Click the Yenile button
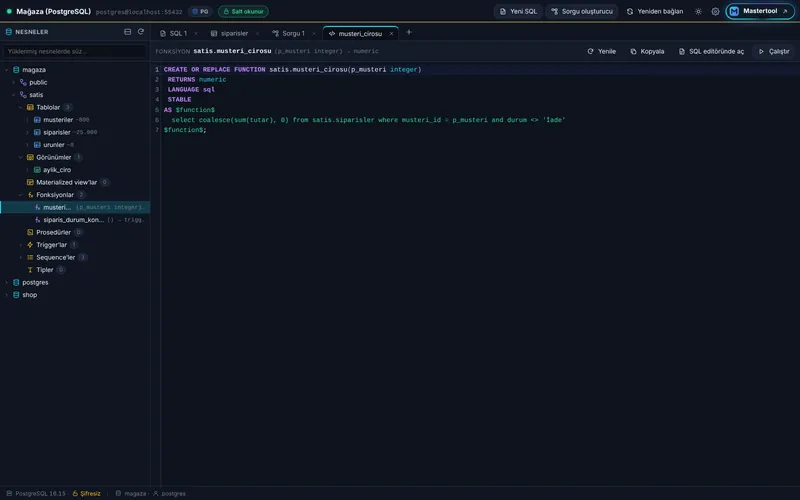Viewport: 800px width, 500px height. click(602, 52)
